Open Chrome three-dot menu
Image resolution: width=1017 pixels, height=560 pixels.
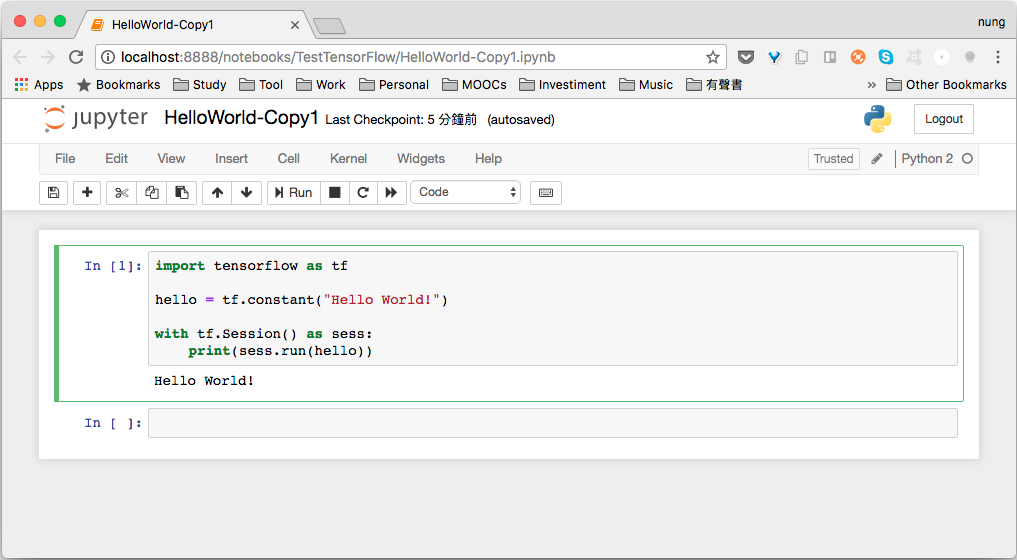(998, 57)
